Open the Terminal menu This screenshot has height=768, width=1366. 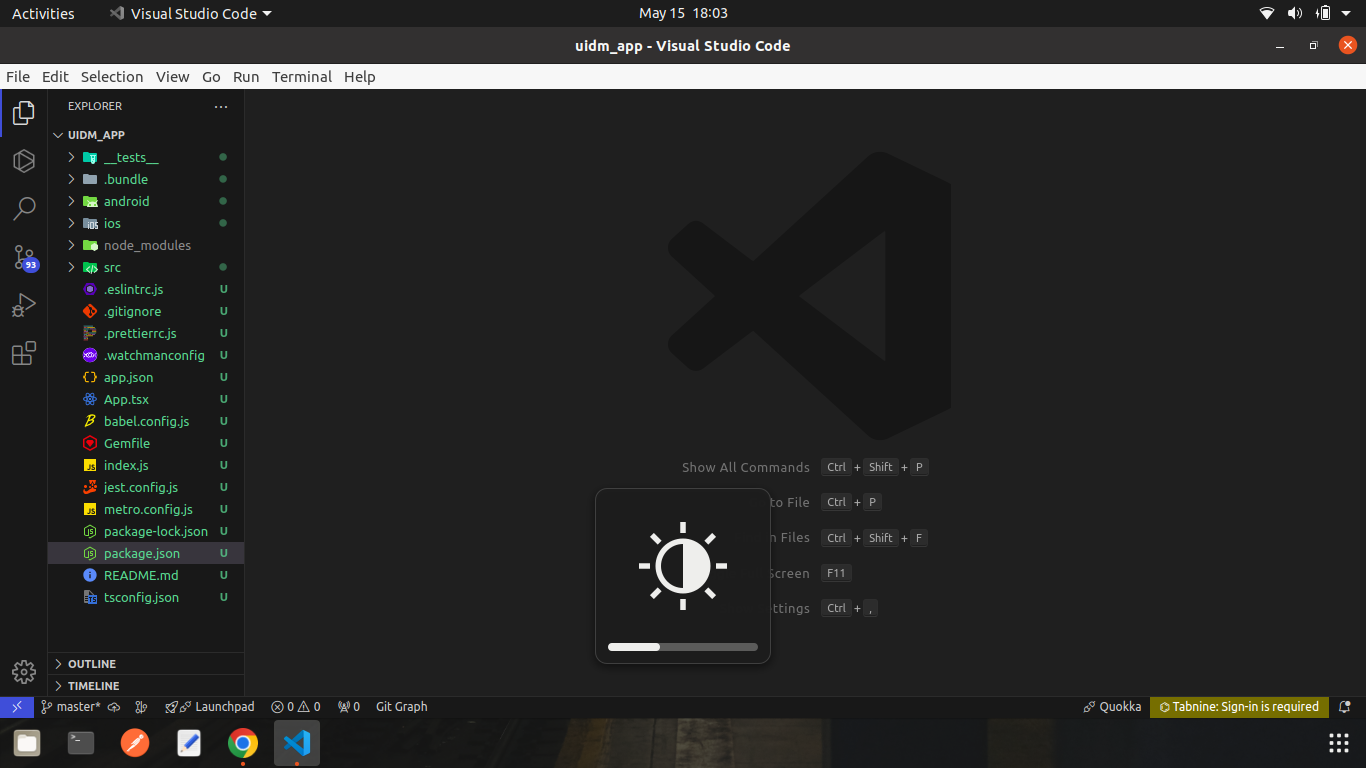(x=301, y=77)
